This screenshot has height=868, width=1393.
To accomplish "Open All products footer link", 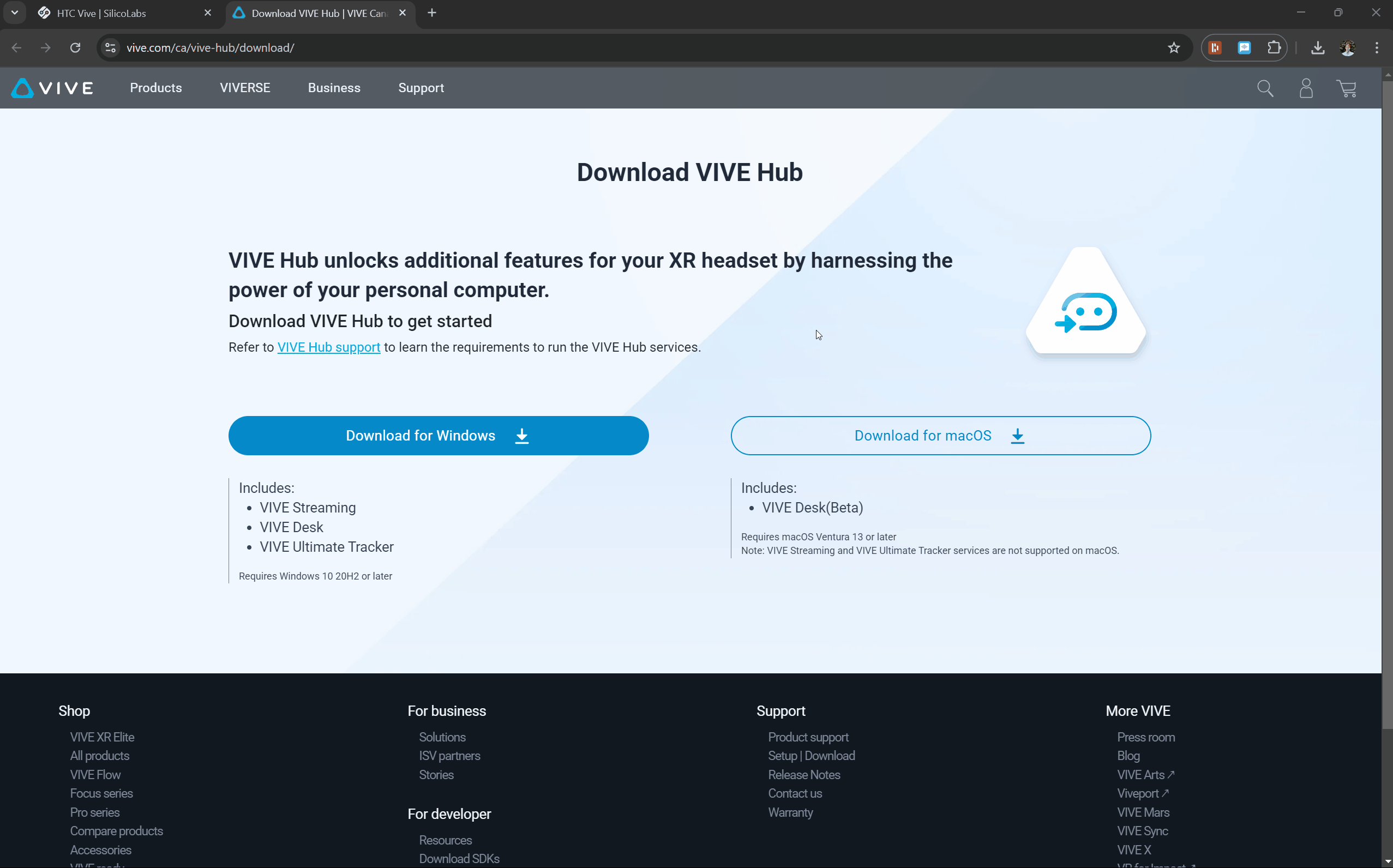I will pos(100,756).
